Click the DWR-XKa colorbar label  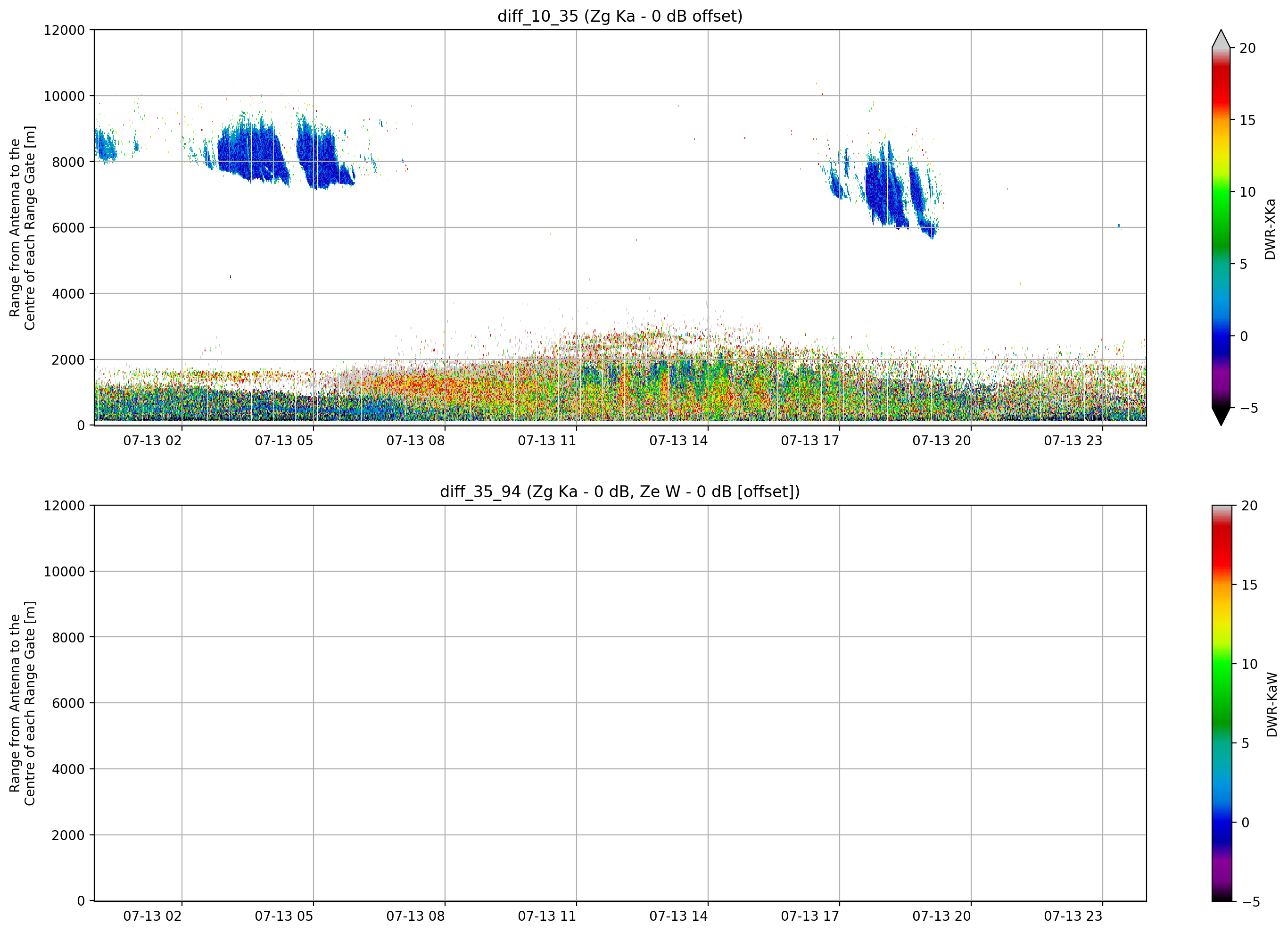pos(1271,229)
